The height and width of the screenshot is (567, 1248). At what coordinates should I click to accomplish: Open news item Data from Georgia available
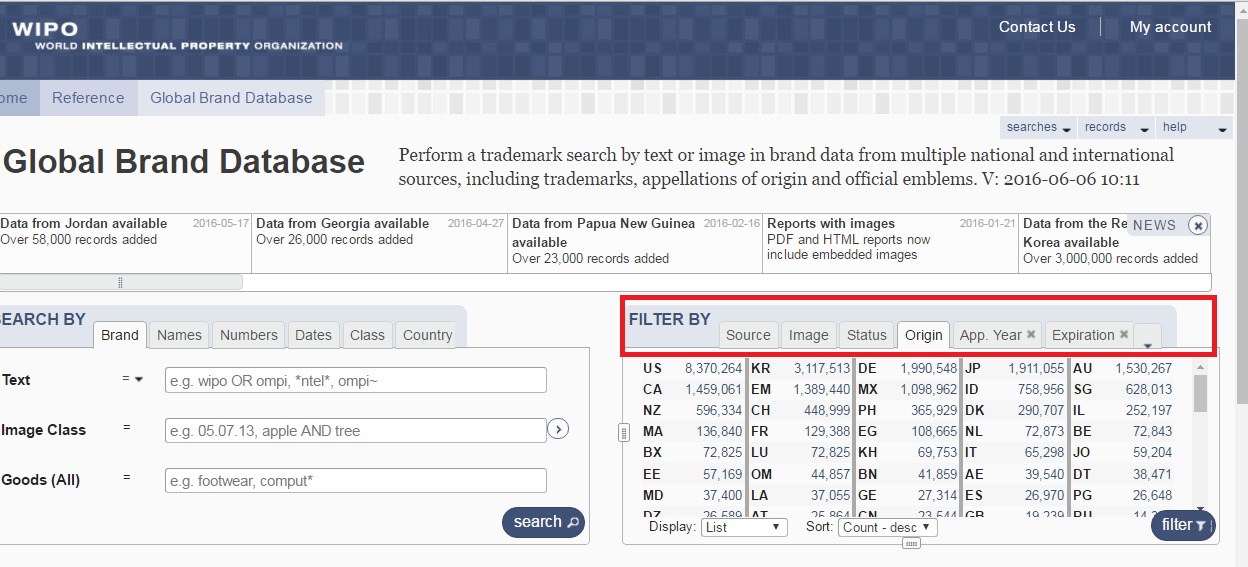(x=342, y=223)
